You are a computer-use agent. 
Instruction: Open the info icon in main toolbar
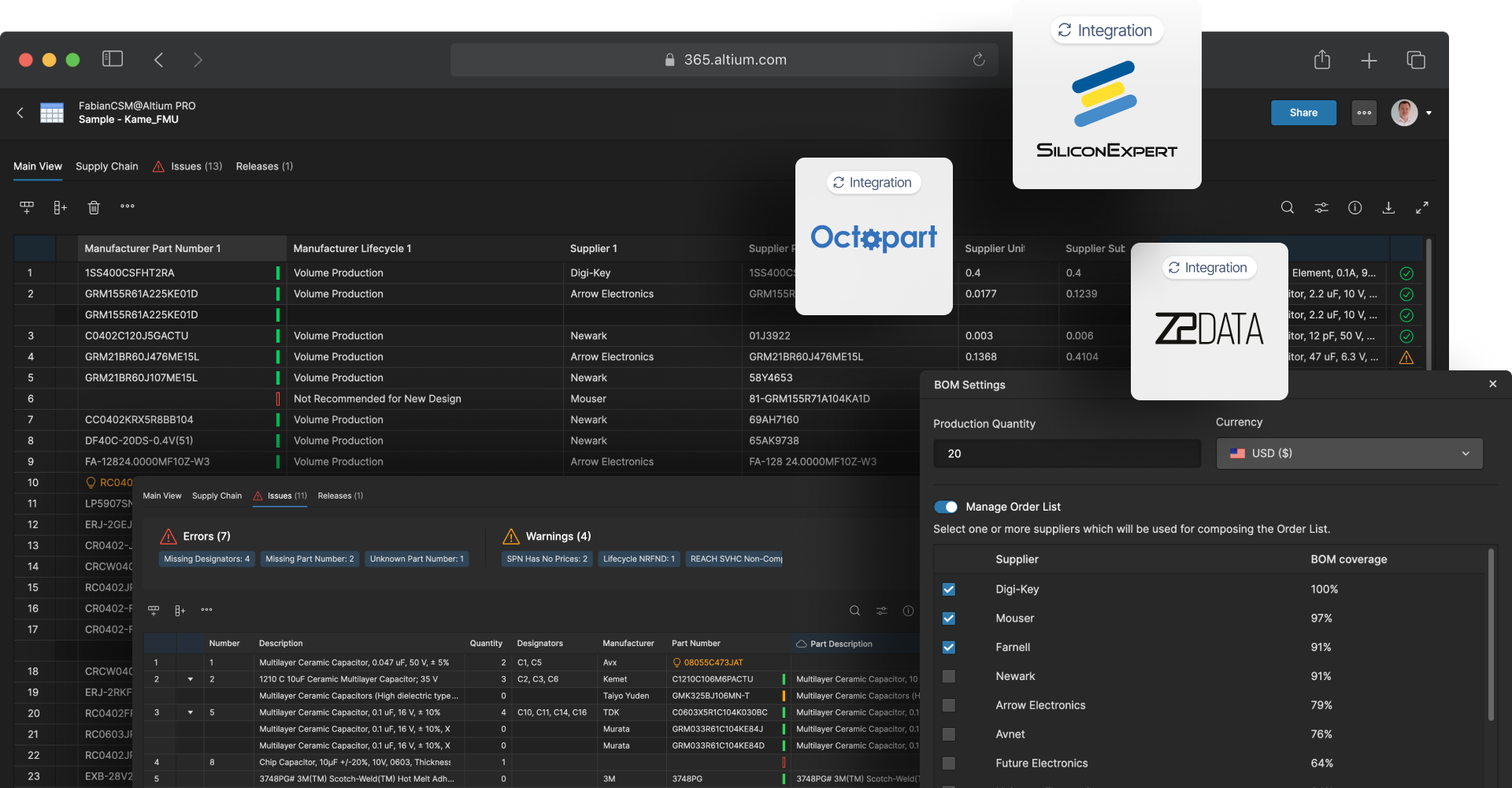pos(1354,207)
